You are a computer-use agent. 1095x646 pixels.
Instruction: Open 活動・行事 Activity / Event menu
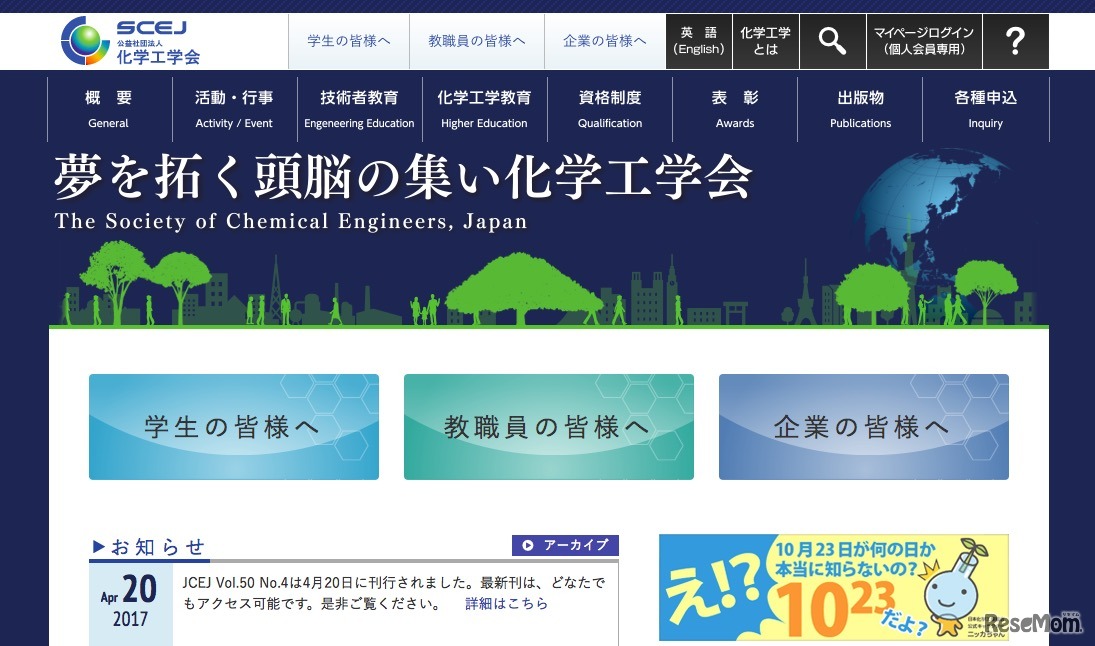[x=234, y=109]
